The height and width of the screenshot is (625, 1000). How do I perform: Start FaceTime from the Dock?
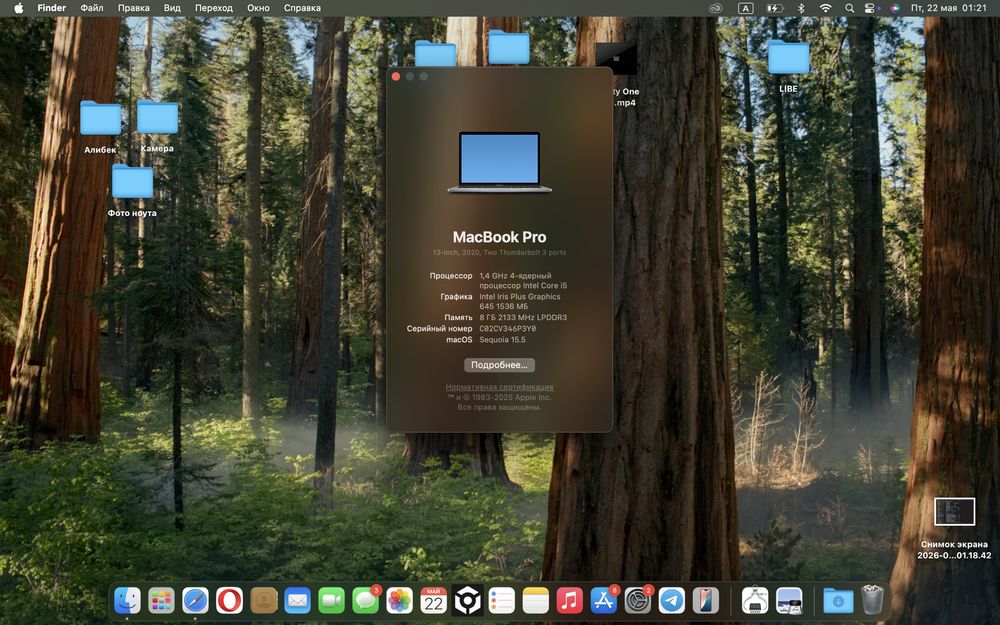coord(332,600)
